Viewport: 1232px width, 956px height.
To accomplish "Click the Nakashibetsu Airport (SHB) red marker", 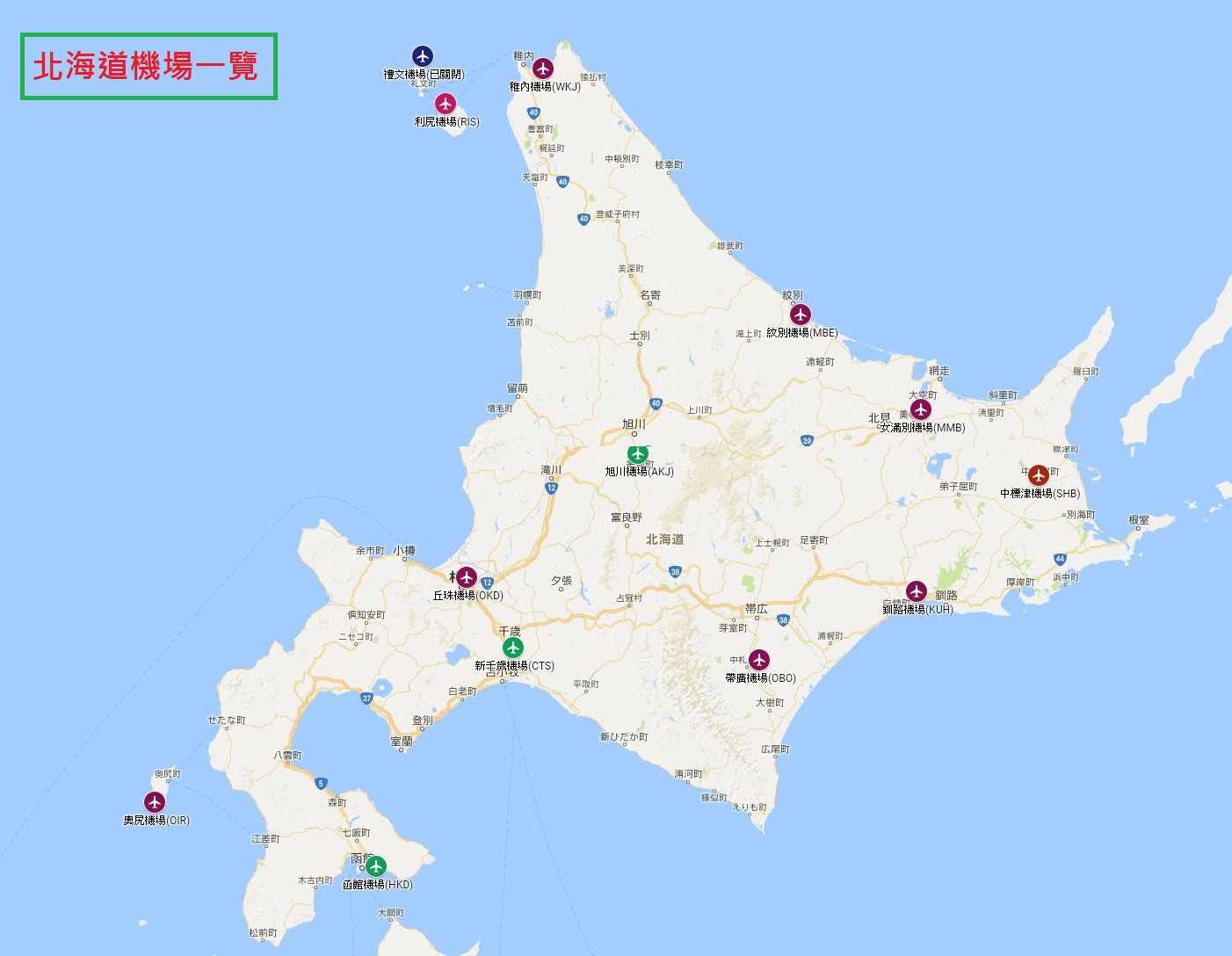I will point(1039,475).
